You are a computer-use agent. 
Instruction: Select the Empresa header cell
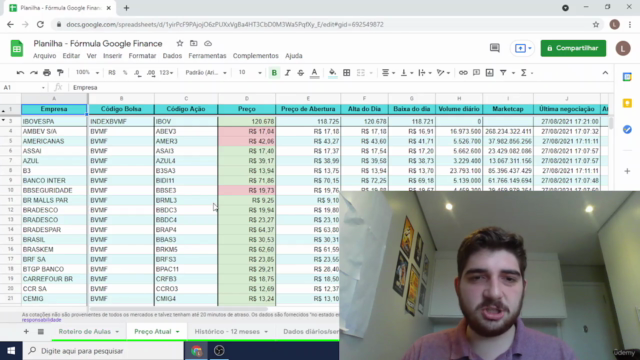tap(54, 109)
